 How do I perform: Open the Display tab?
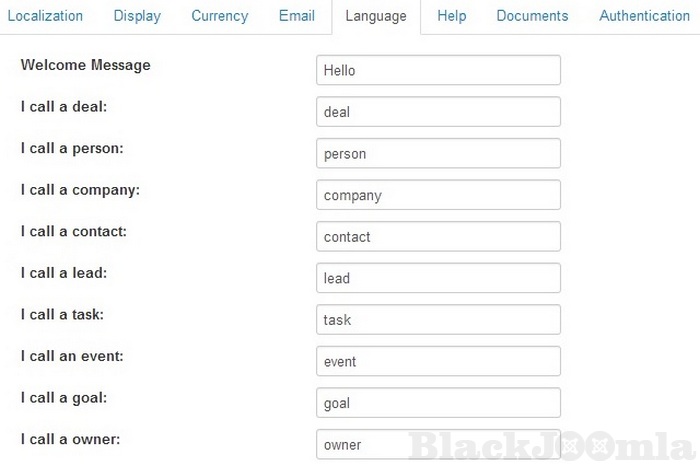pyautogui.click(x=137, y=16)
